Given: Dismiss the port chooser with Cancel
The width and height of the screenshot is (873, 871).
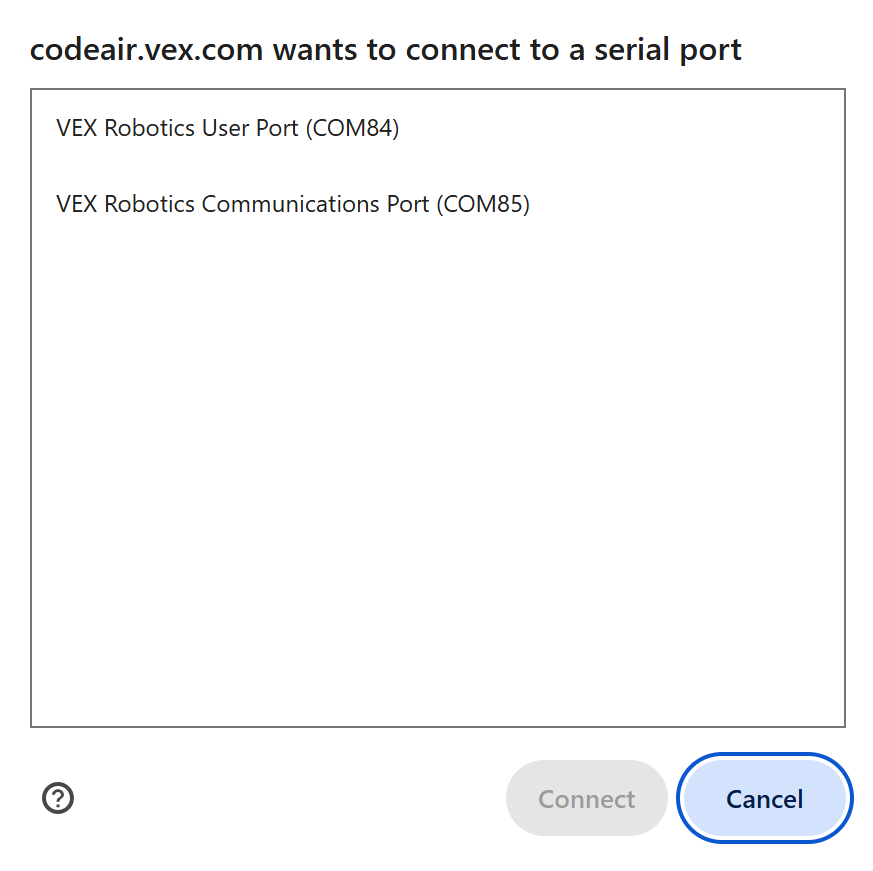Looking at the screenshot, I should (764, 798).
